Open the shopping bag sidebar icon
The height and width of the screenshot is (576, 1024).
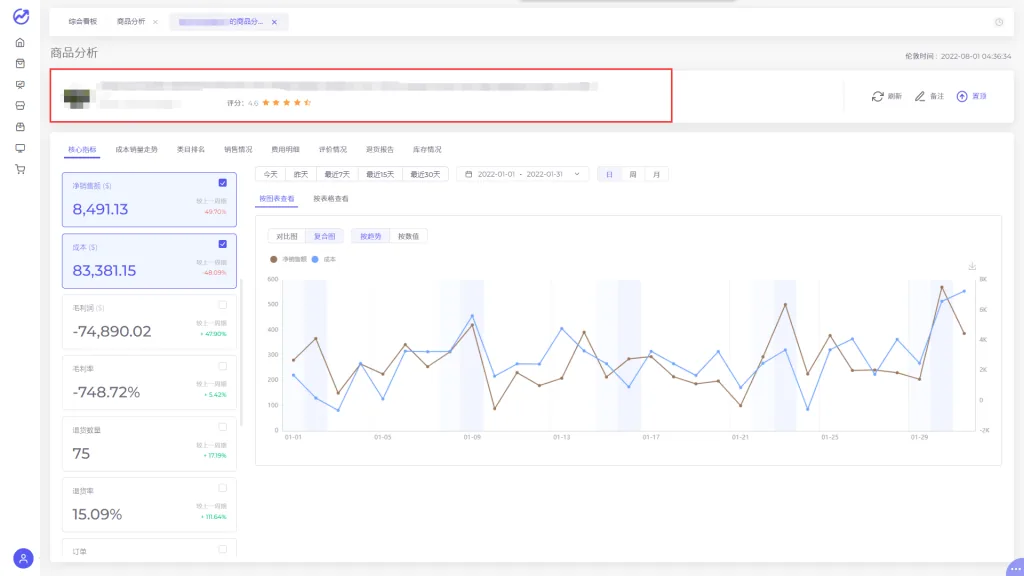point(20,63)
